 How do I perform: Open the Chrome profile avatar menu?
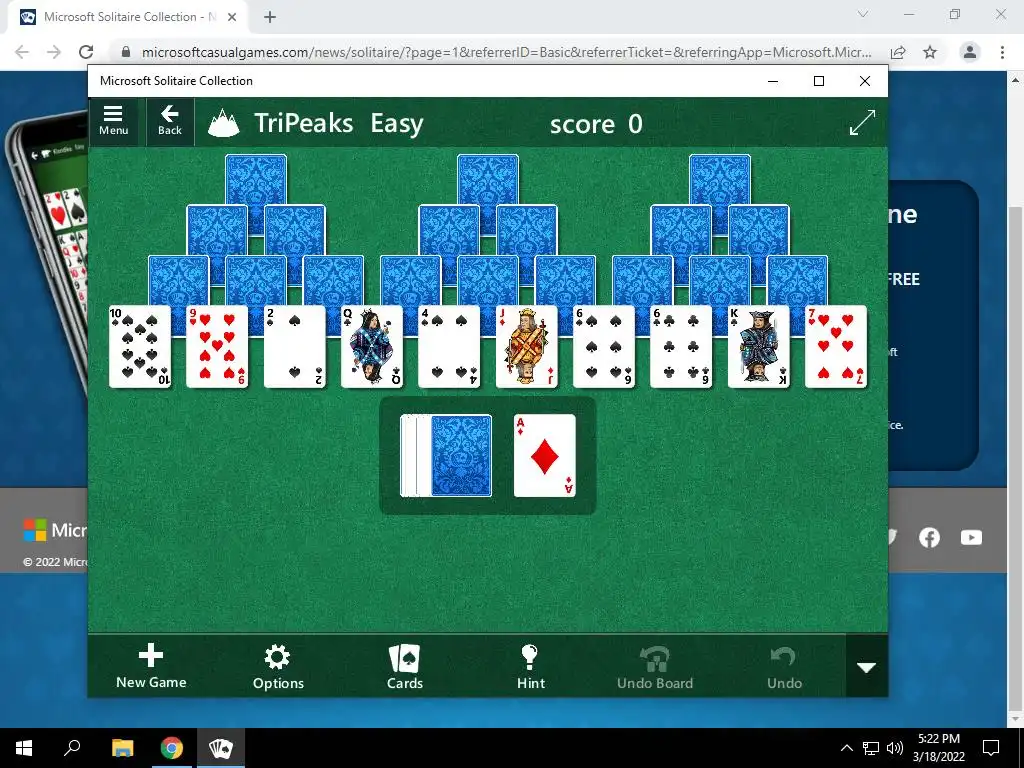pos(970,52)
